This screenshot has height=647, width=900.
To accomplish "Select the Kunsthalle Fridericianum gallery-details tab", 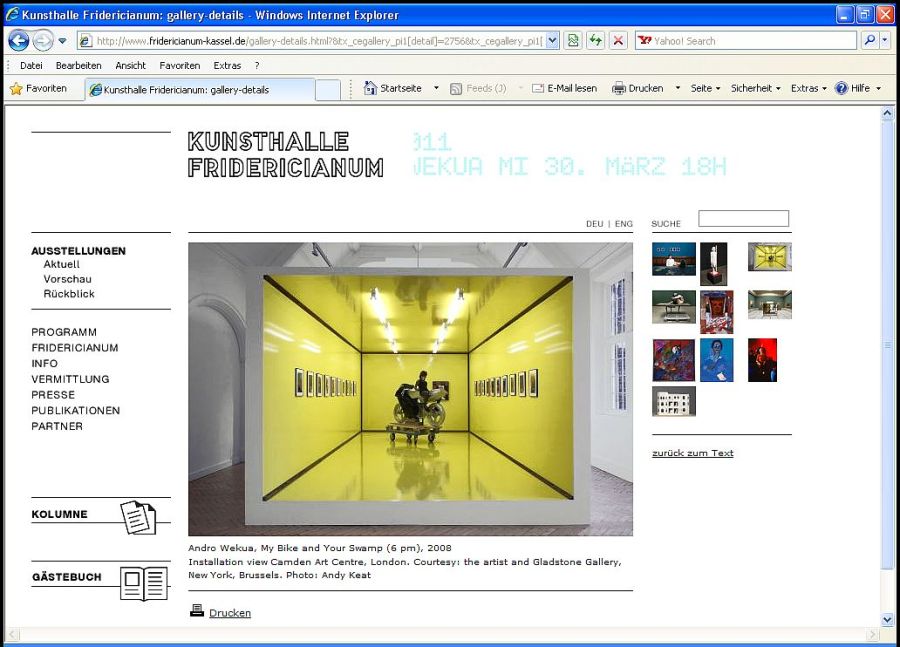I will pyautogui.click(x=200, y=90).
